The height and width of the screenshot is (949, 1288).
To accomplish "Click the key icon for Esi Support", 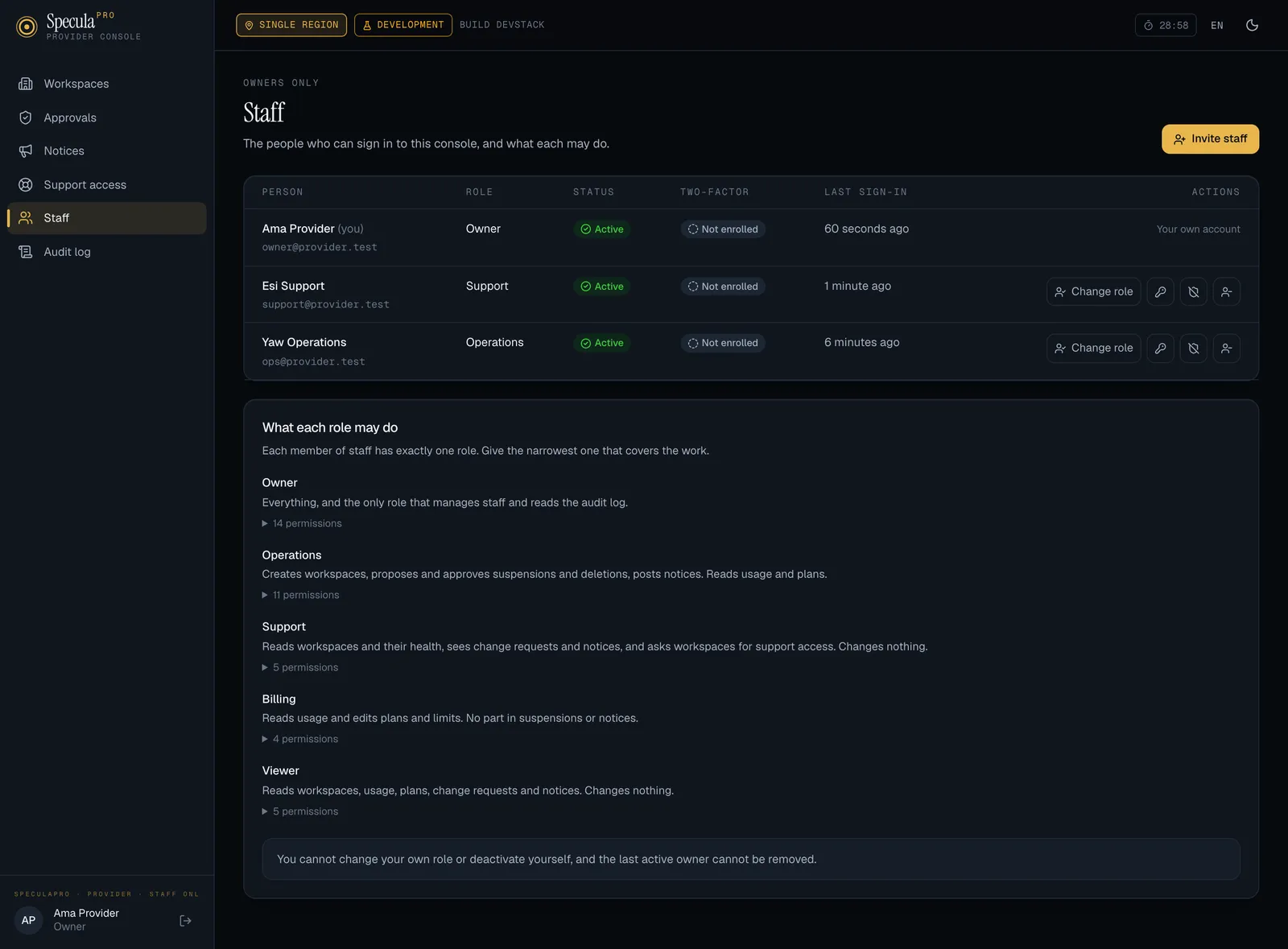I will tap(1160, 291).
